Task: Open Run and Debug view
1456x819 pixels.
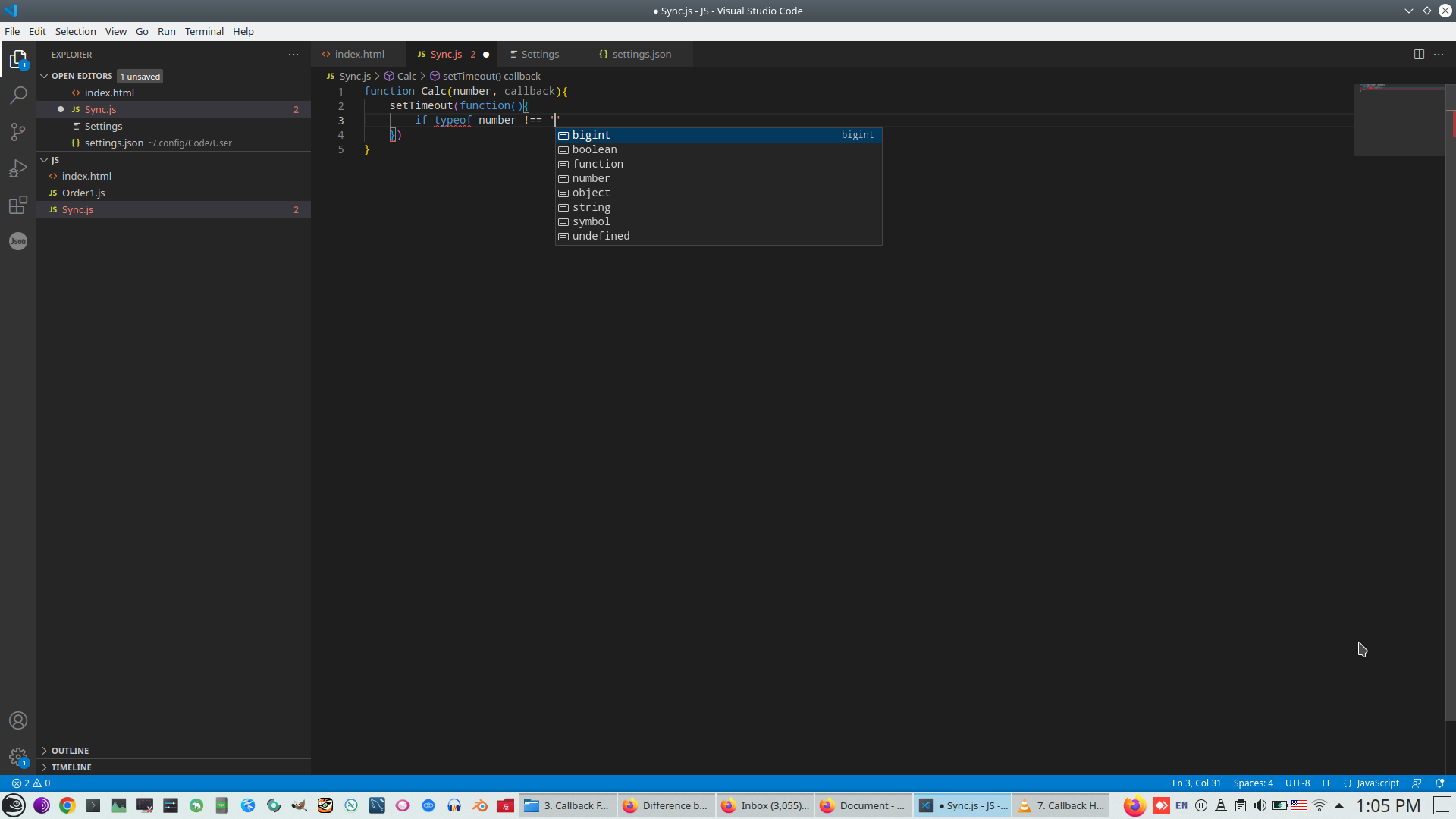Action: click(18, 168)
